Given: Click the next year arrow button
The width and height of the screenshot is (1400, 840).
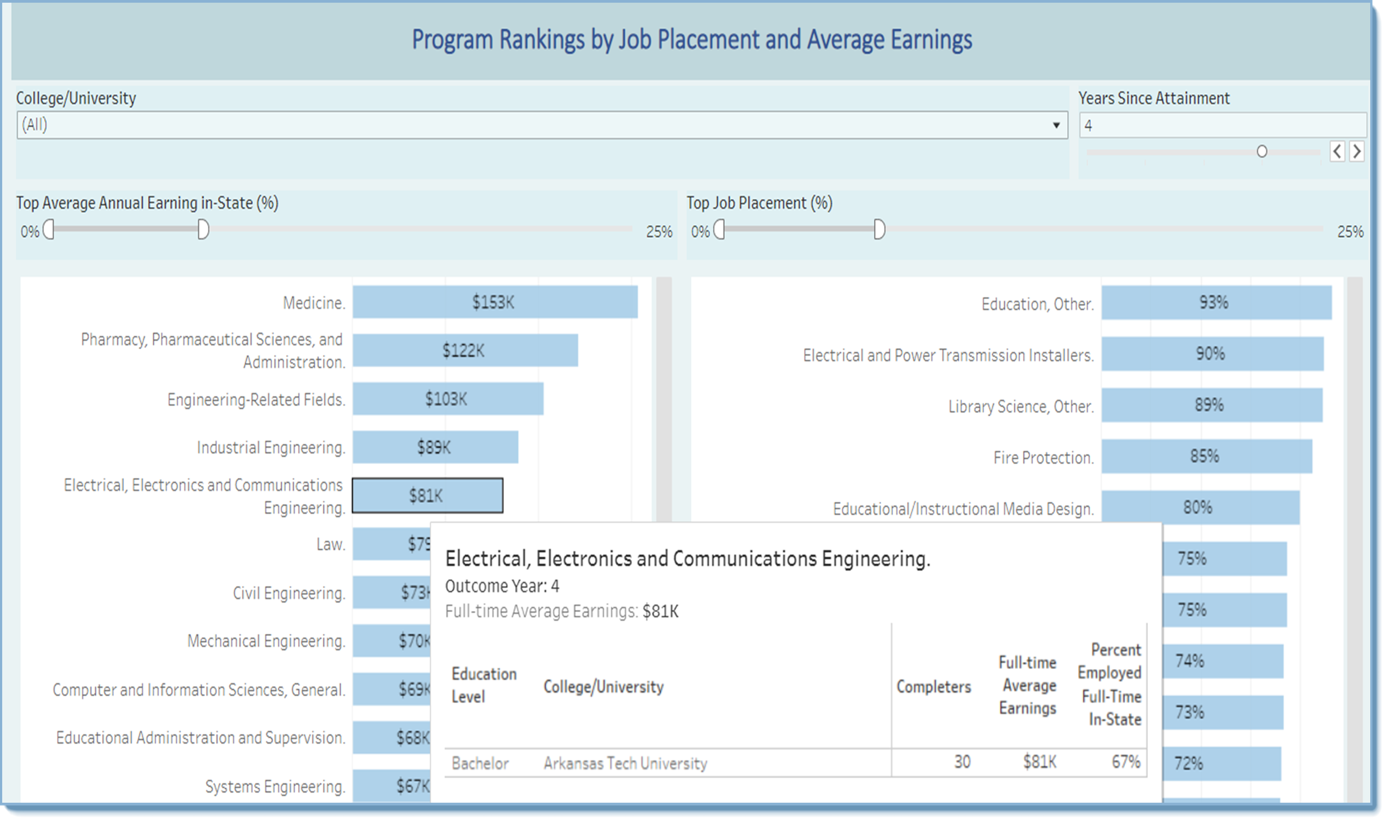Looking at the screenshot, I should tap(1357, 152).
